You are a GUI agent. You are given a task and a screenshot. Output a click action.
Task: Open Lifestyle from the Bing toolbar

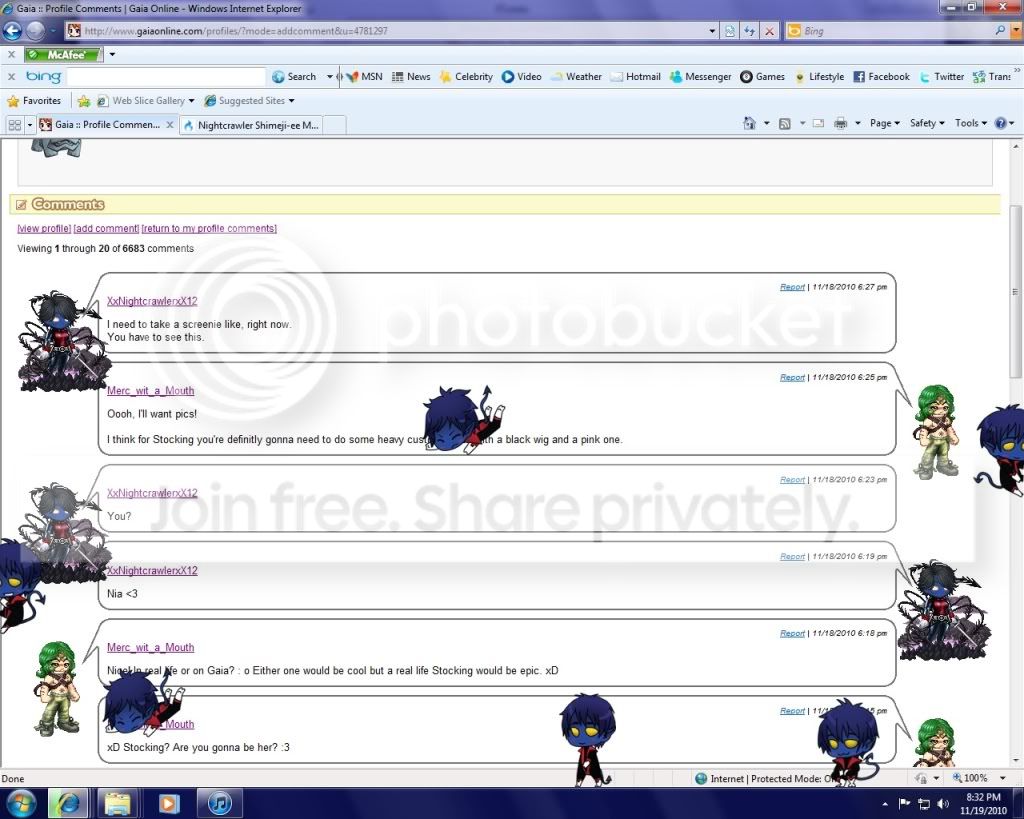820,76
